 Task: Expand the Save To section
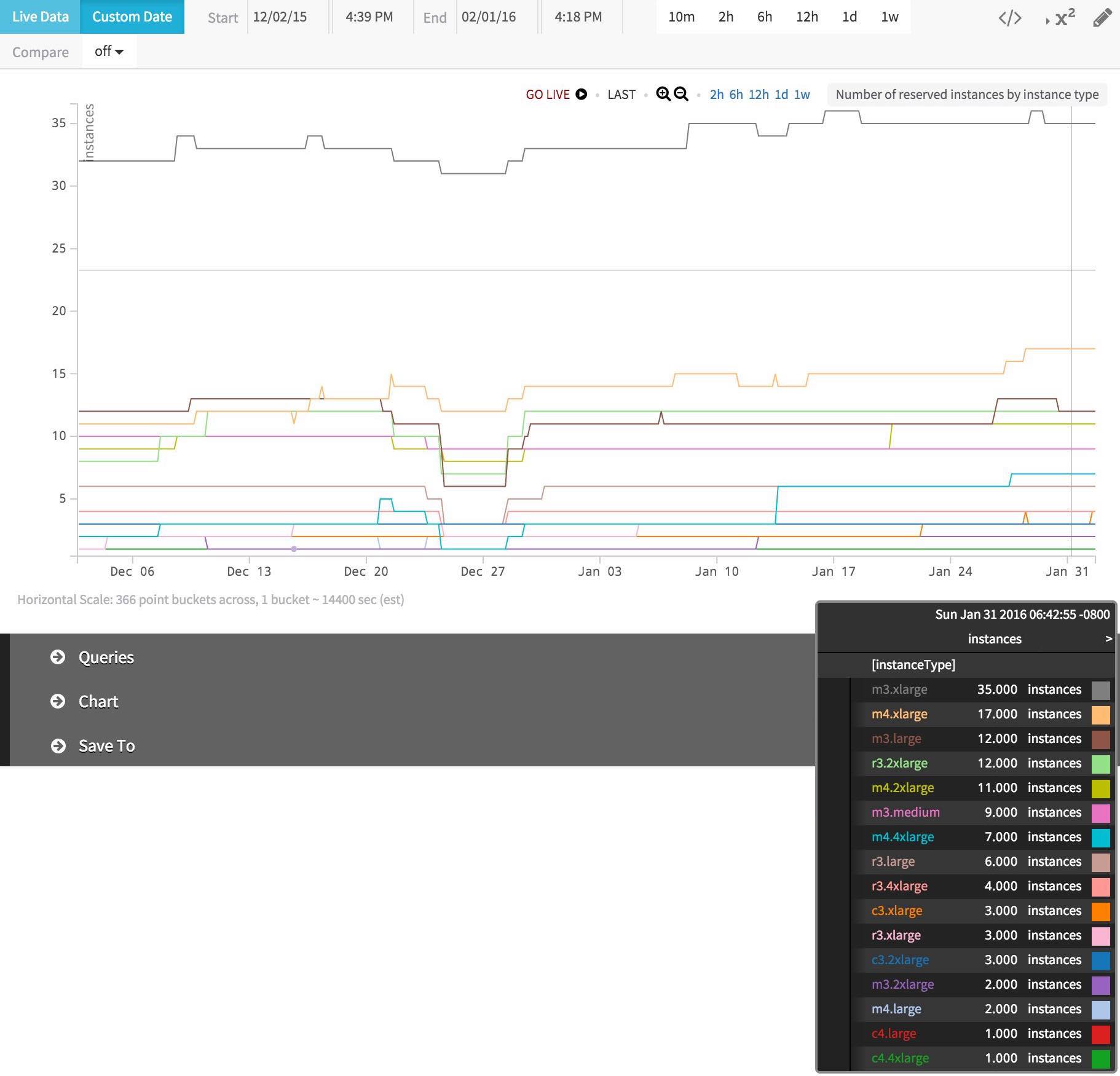pyautogui.click(x=106, y=745)
